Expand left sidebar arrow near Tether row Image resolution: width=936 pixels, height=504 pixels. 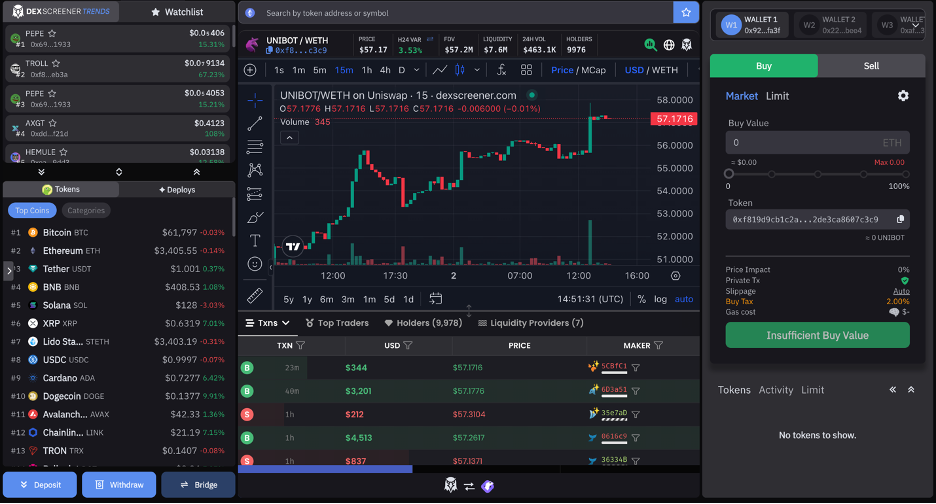[x=8, y=271]
